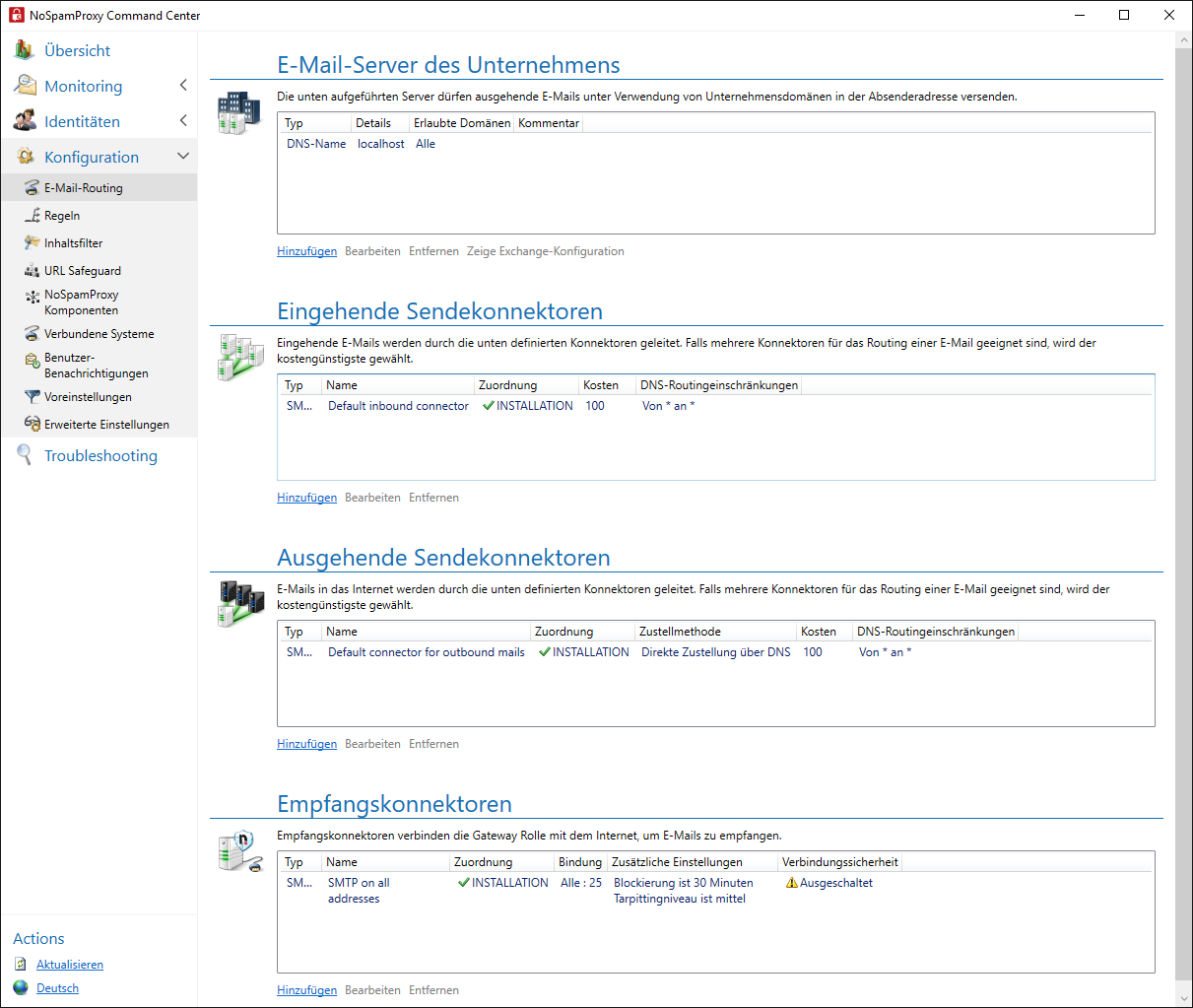
Task: Open the Inhaltsfilter page
Action: tap(73, 243)
